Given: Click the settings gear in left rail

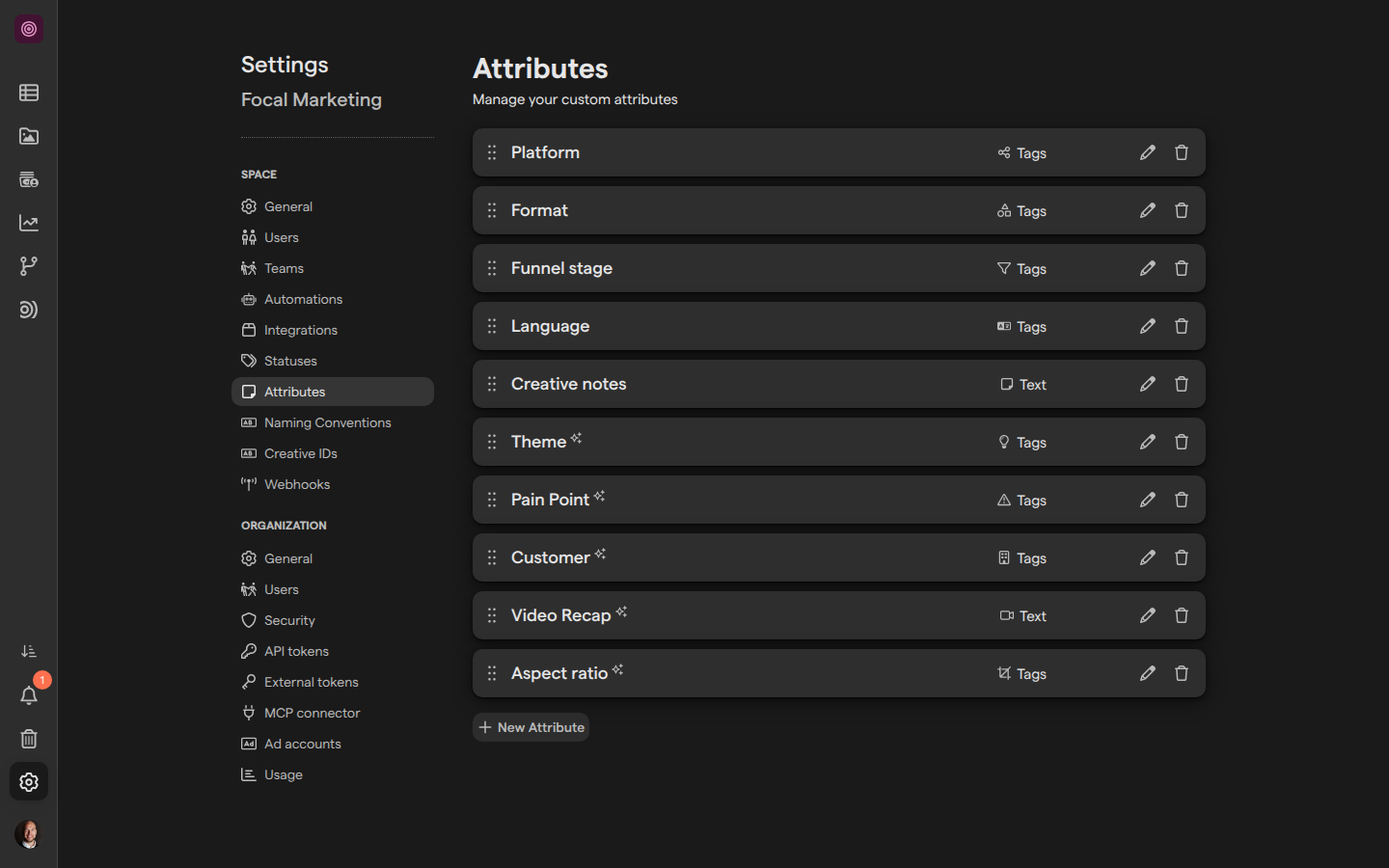Looking at the screenshot, I should point(29,782).
